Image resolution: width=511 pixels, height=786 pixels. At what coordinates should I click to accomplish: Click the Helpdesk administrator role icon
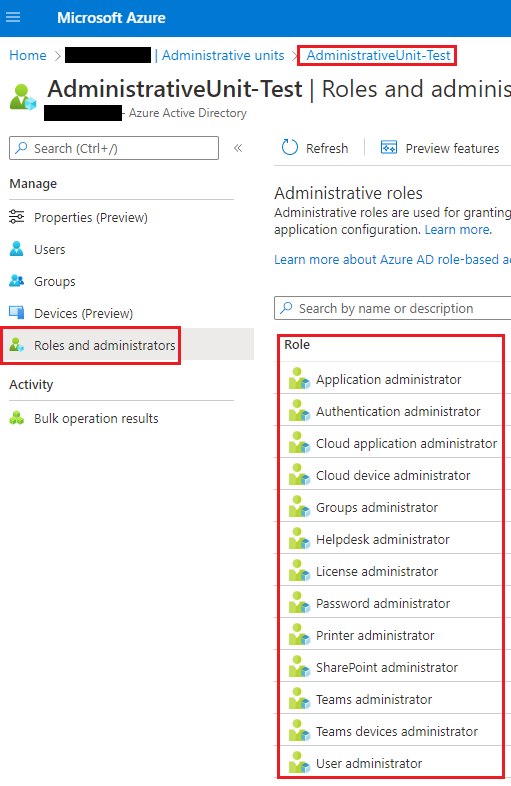pos(299,539)
